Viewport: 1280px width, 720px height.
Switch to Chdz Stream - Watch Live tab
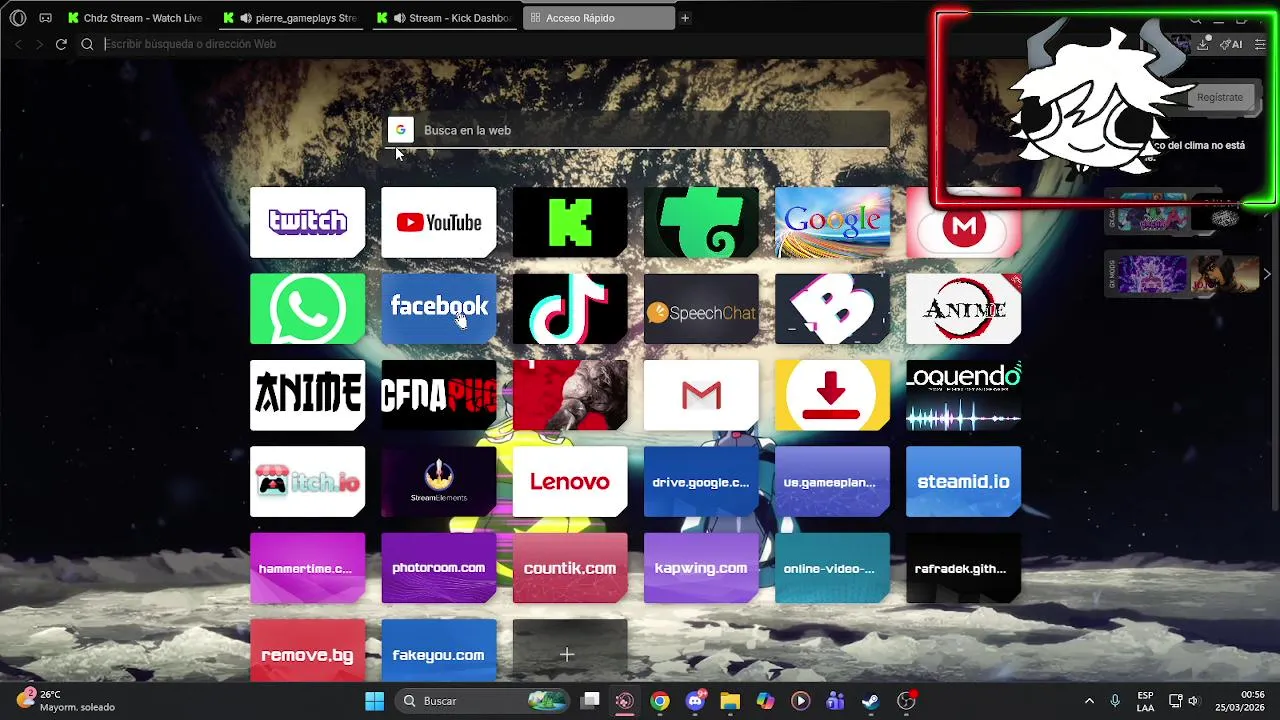(138, 18)
